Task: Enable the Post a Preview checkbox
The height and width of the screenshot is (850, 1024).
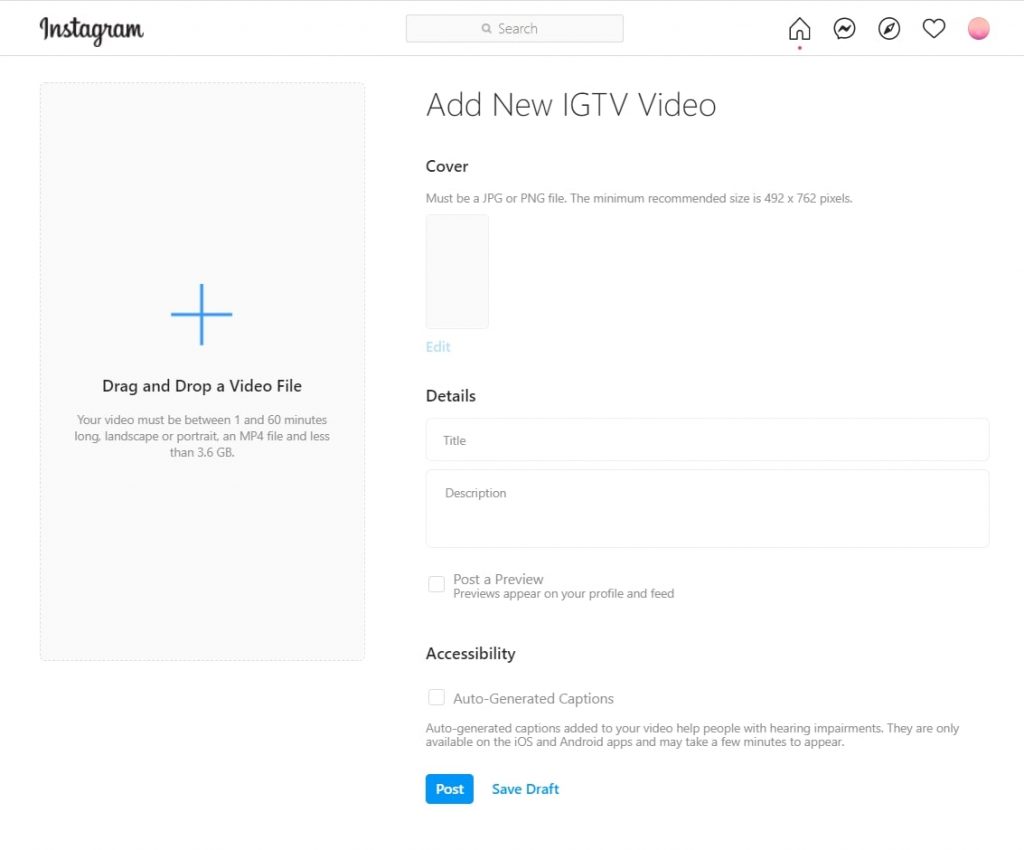Action: point(436,584)
